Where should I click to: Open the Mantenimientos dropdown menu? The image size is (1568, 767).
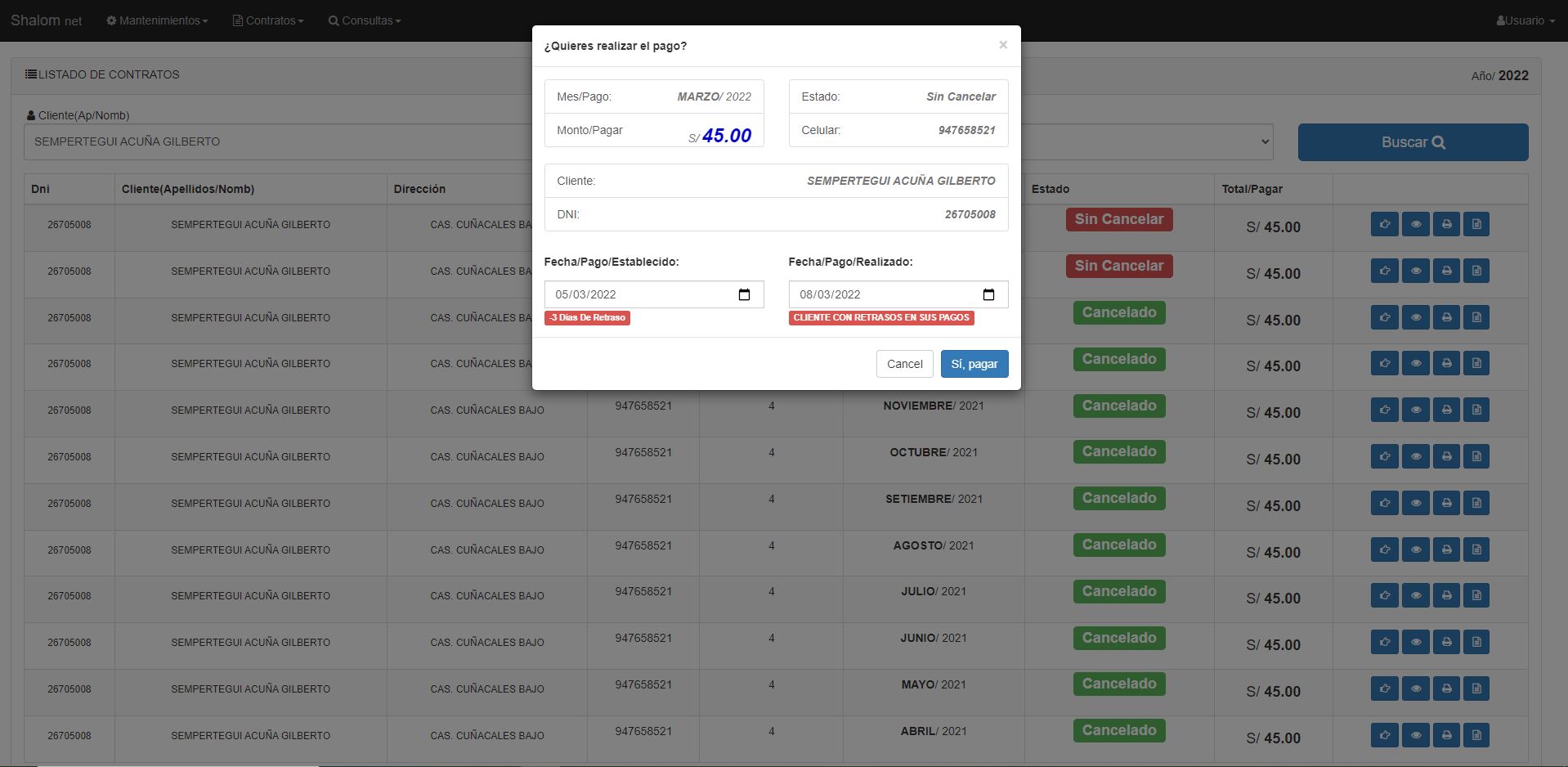coord(157,20)
